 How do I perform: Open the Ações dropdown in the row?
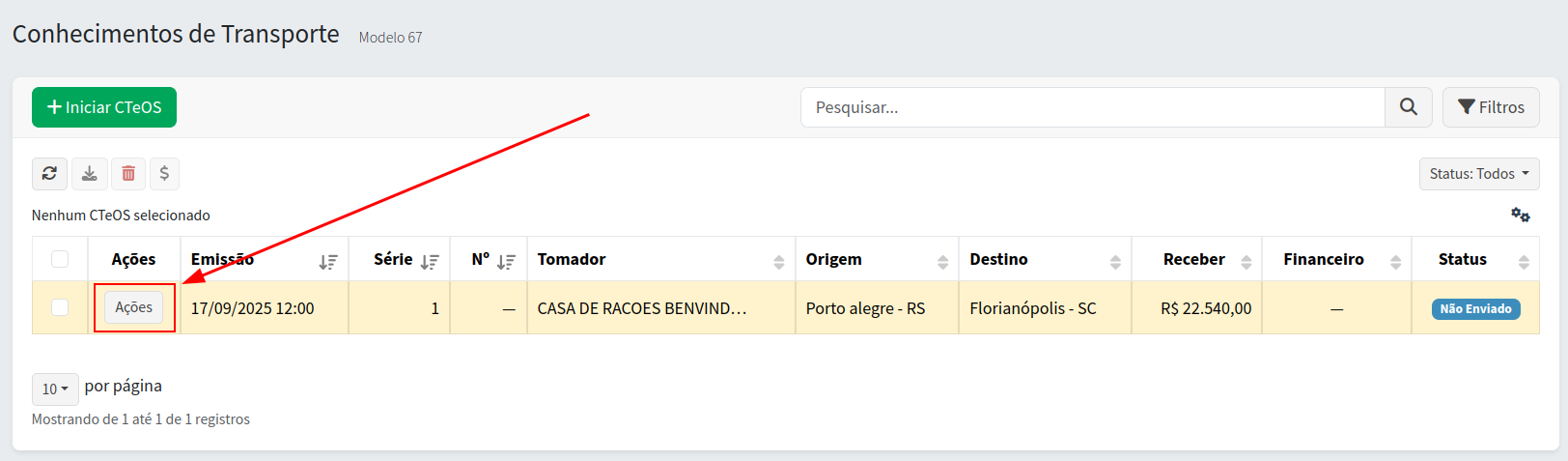pos(133,307)
